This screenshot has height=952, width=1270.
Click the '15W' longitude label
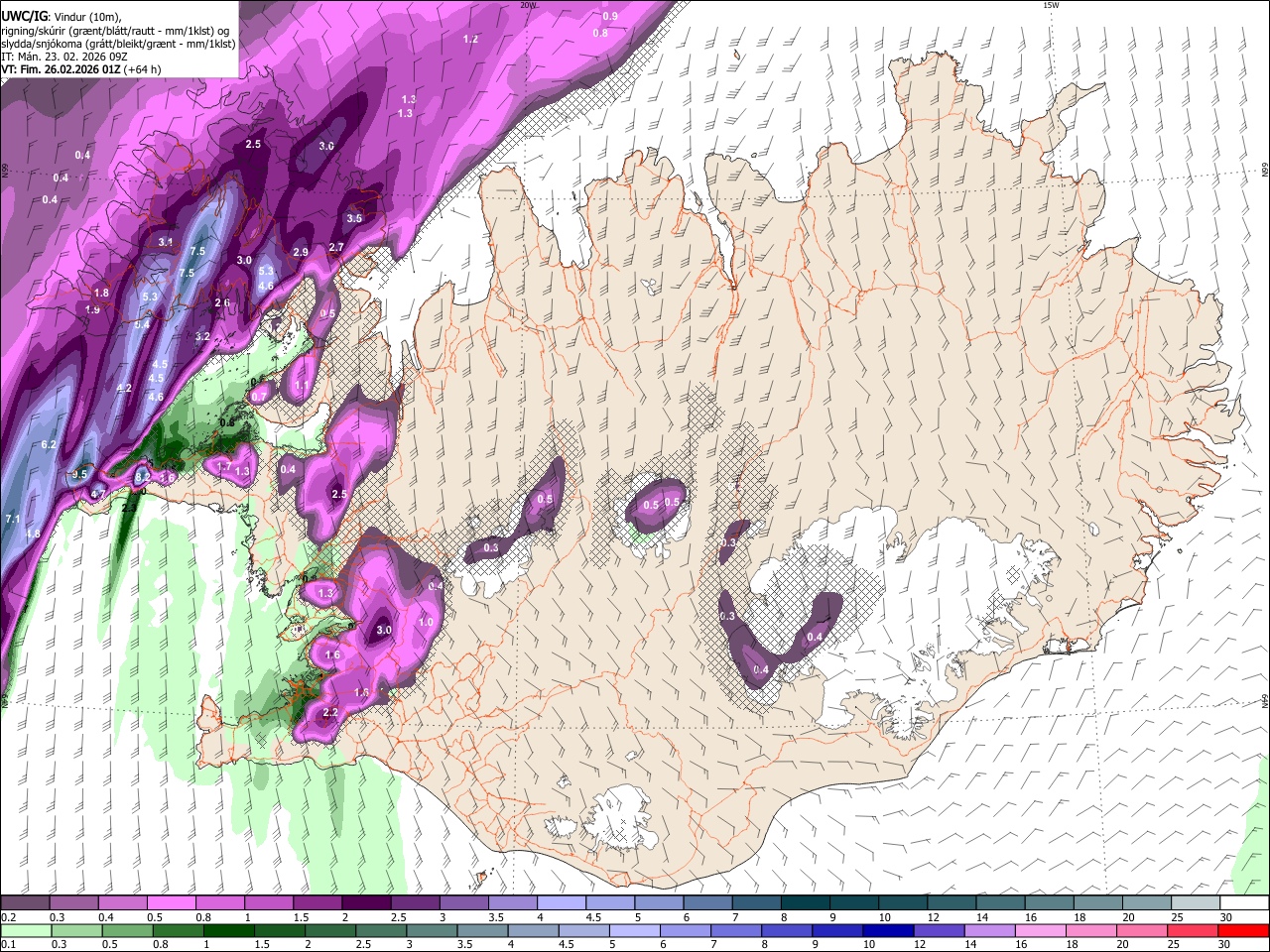click(x=1051, y=5)
